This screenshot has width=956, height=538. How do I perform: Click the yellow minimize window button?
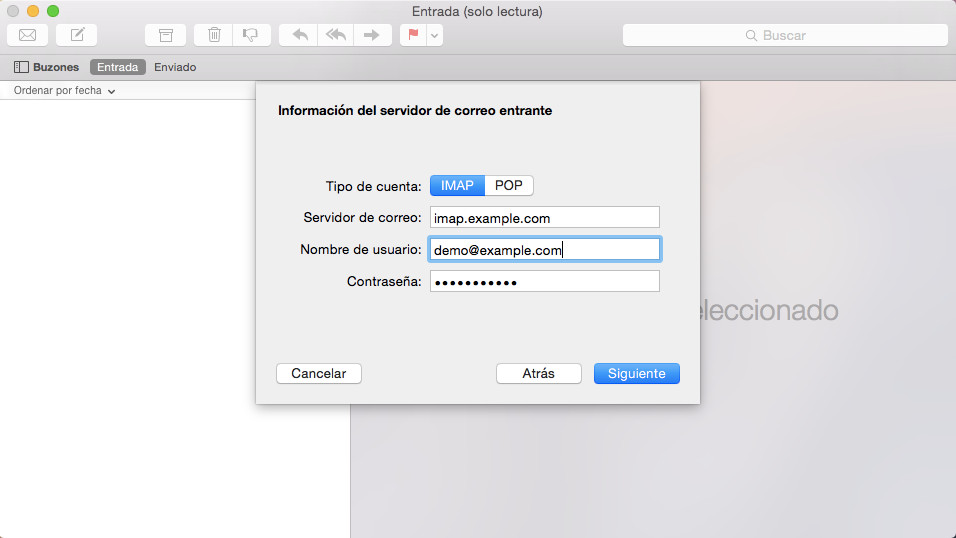33,11
